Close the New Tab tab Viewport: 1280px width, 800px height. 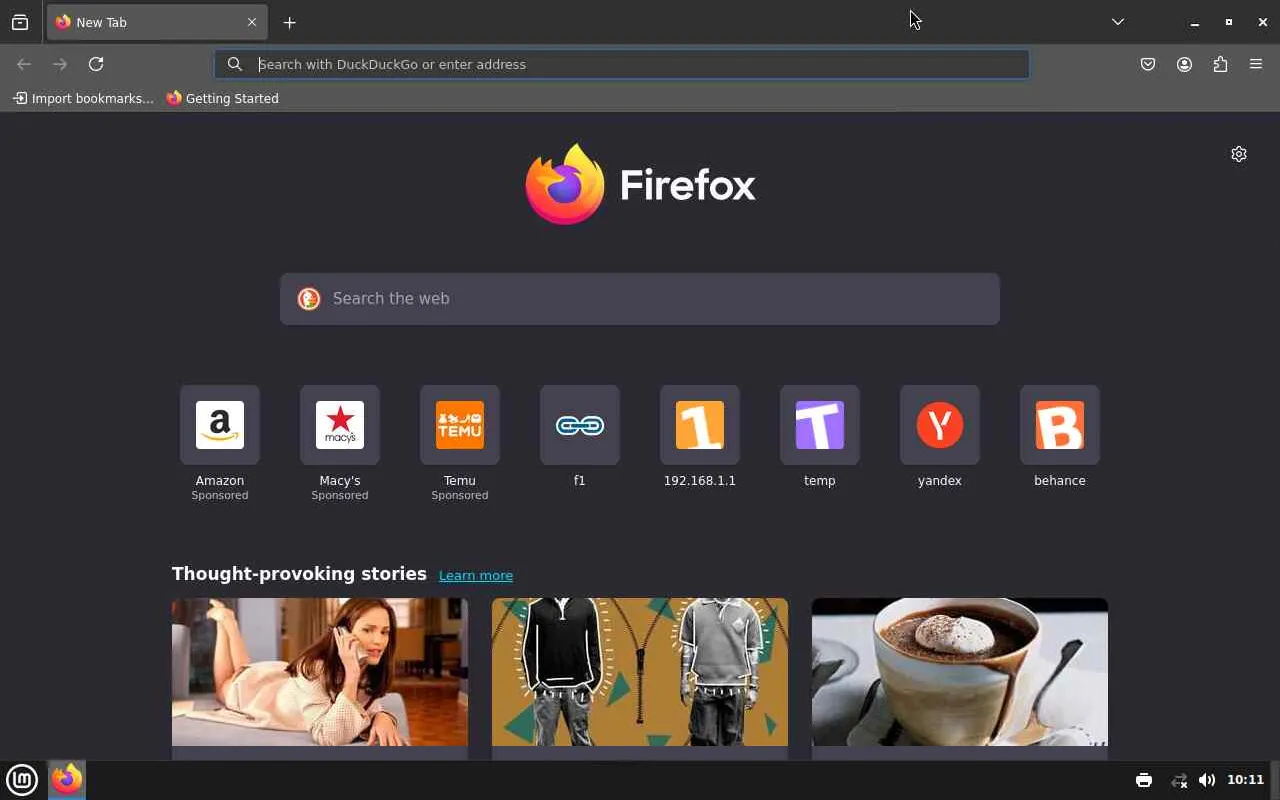point(252,22)
